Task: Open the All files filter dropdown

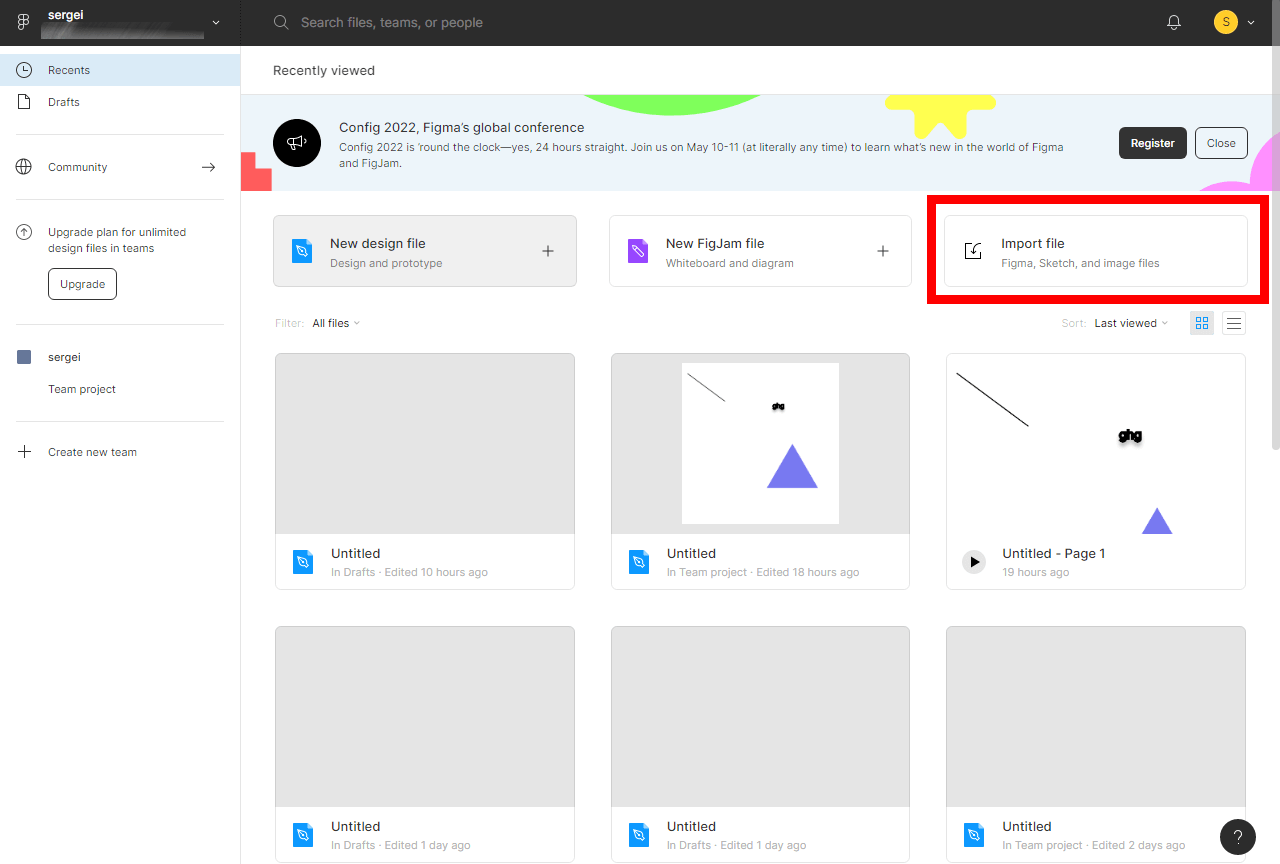Action: [336, 323]
